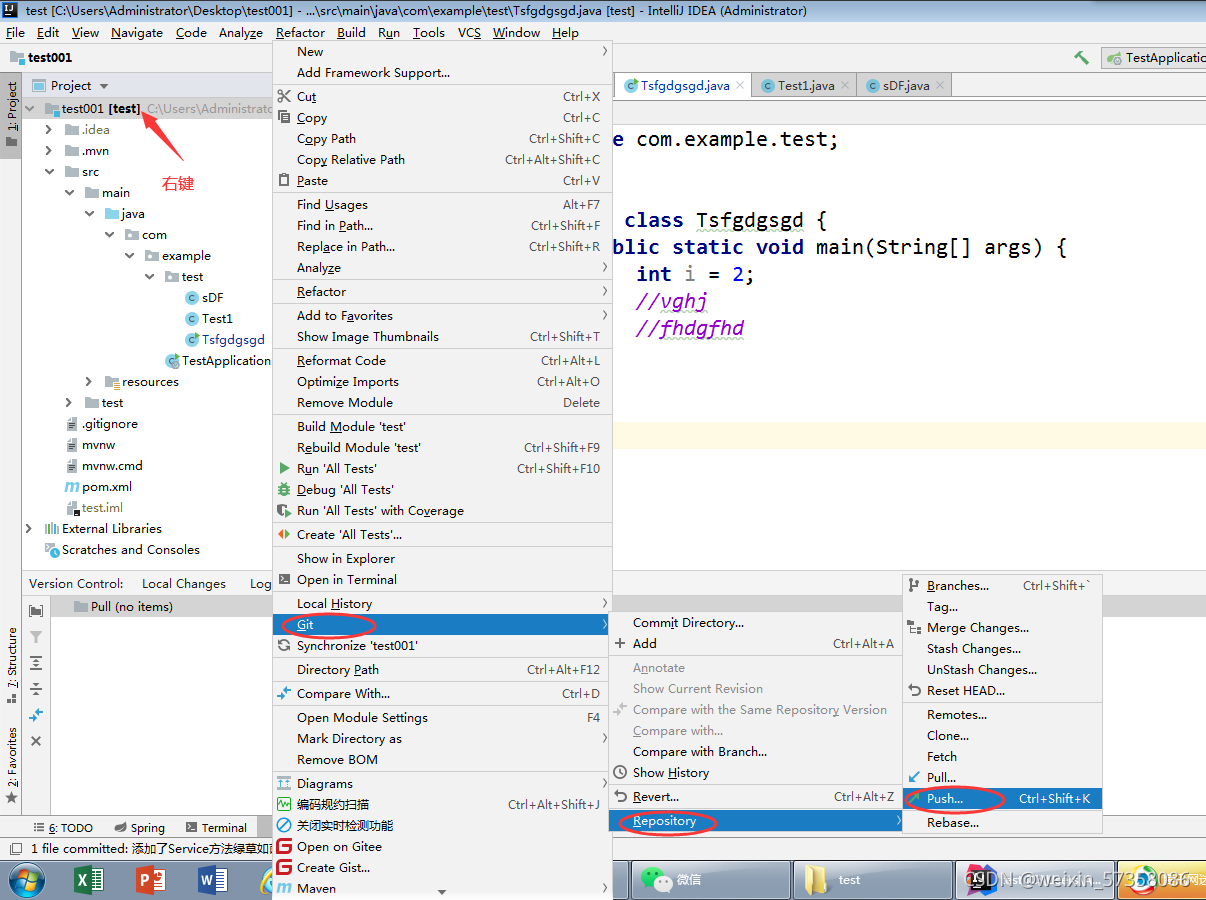Viewport: 1206px width, 900px height.
Task: Click the Create Gist red icon
Action: click(x=284, y=867)
